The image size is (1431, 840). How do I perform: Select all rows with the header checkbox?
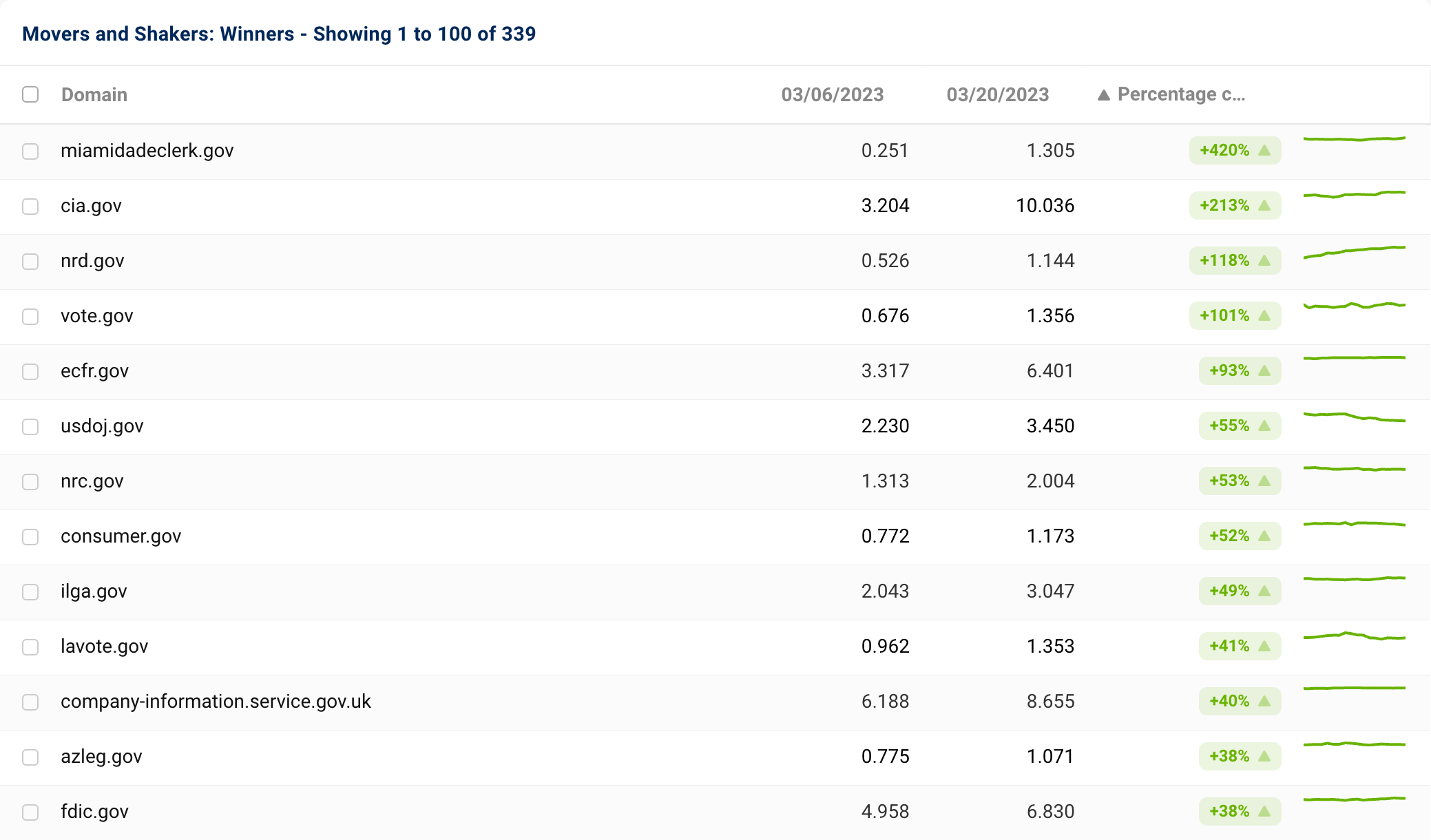[30, 94]
